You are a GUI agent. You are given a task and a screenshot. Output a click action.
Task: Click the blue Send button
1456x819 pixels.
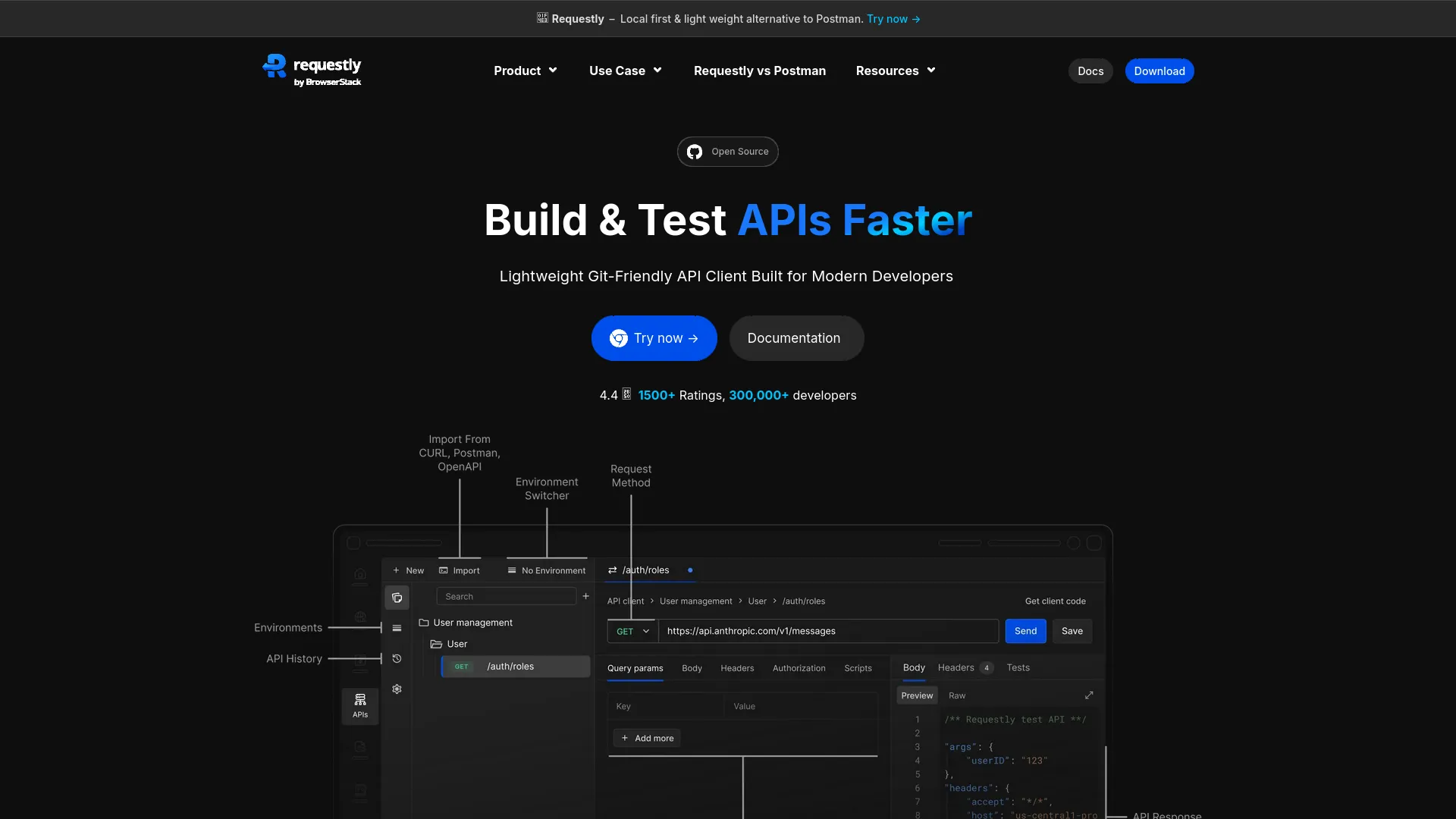pos(1025,631)
